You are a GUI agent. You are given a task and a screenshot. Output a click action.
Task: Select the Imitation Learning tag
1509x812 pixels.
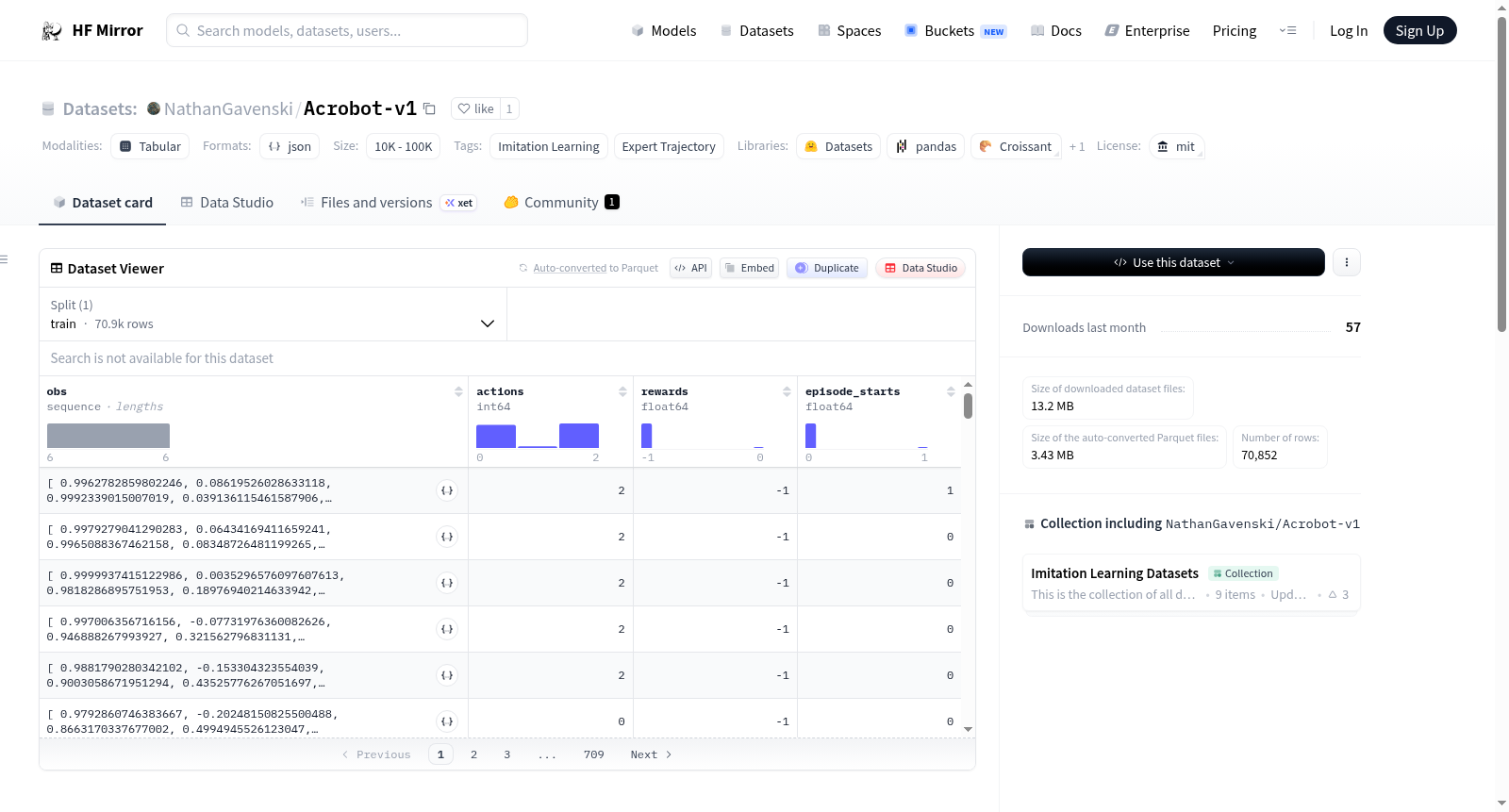tap(549, 146)
